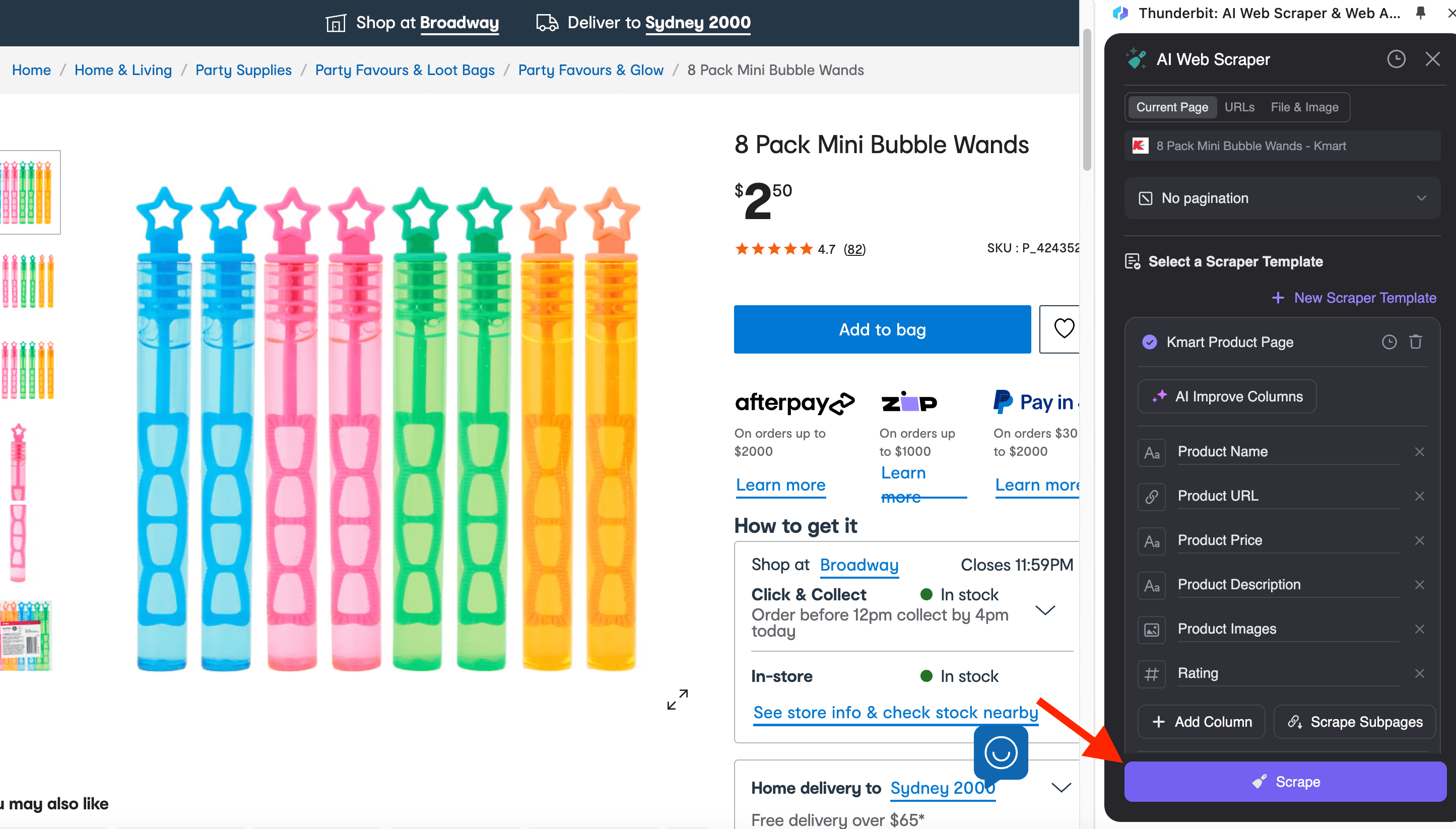Open the chat smiley widget

coord(1001,753)
